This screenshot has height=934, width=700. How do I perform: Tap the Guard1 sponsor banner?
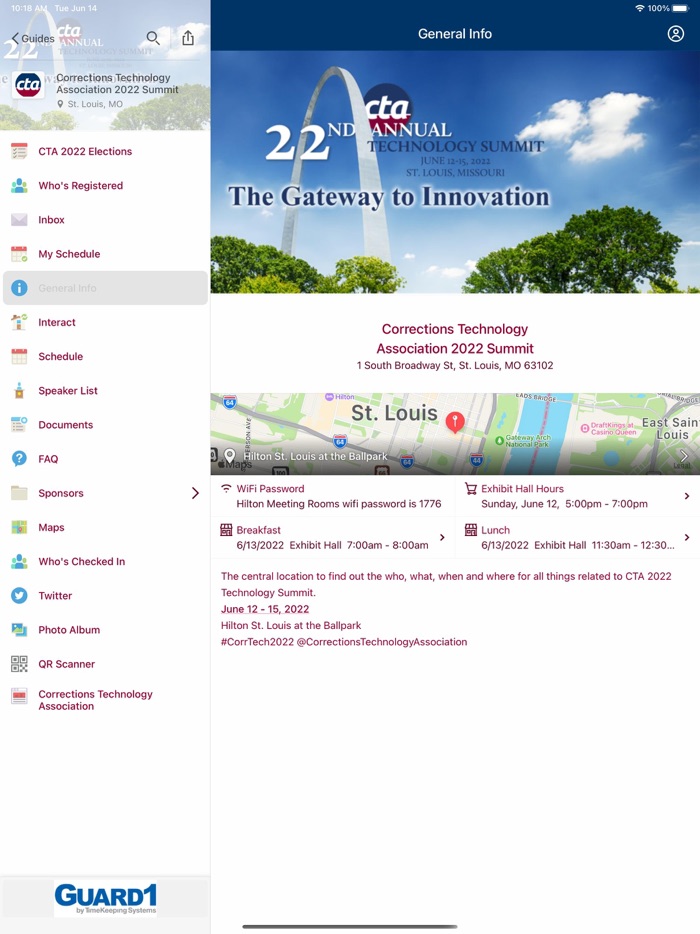click(105, 898)
